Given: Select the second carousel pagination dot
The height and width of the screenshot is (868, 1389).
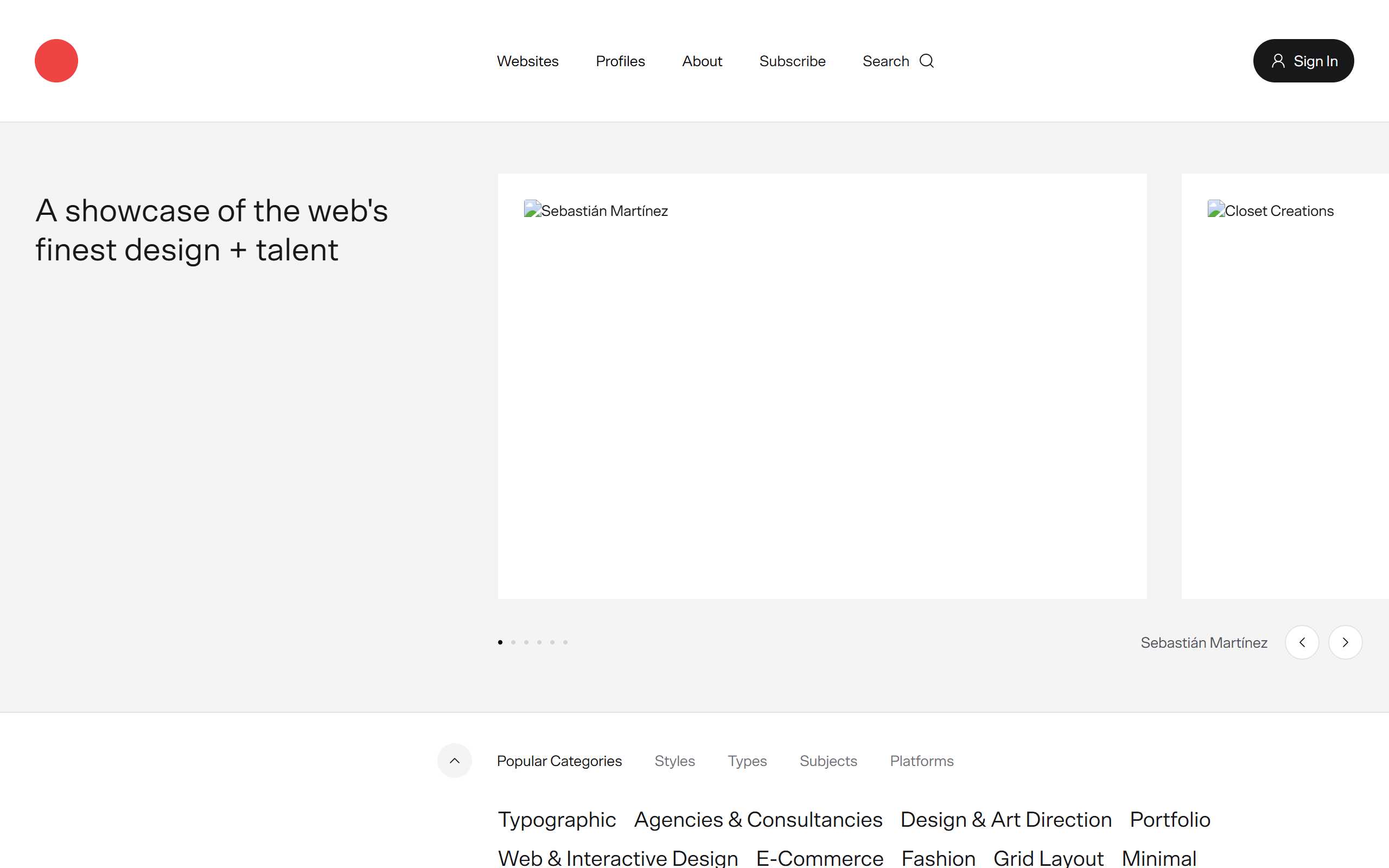Looking at the screenshot, I should (513, 642).
